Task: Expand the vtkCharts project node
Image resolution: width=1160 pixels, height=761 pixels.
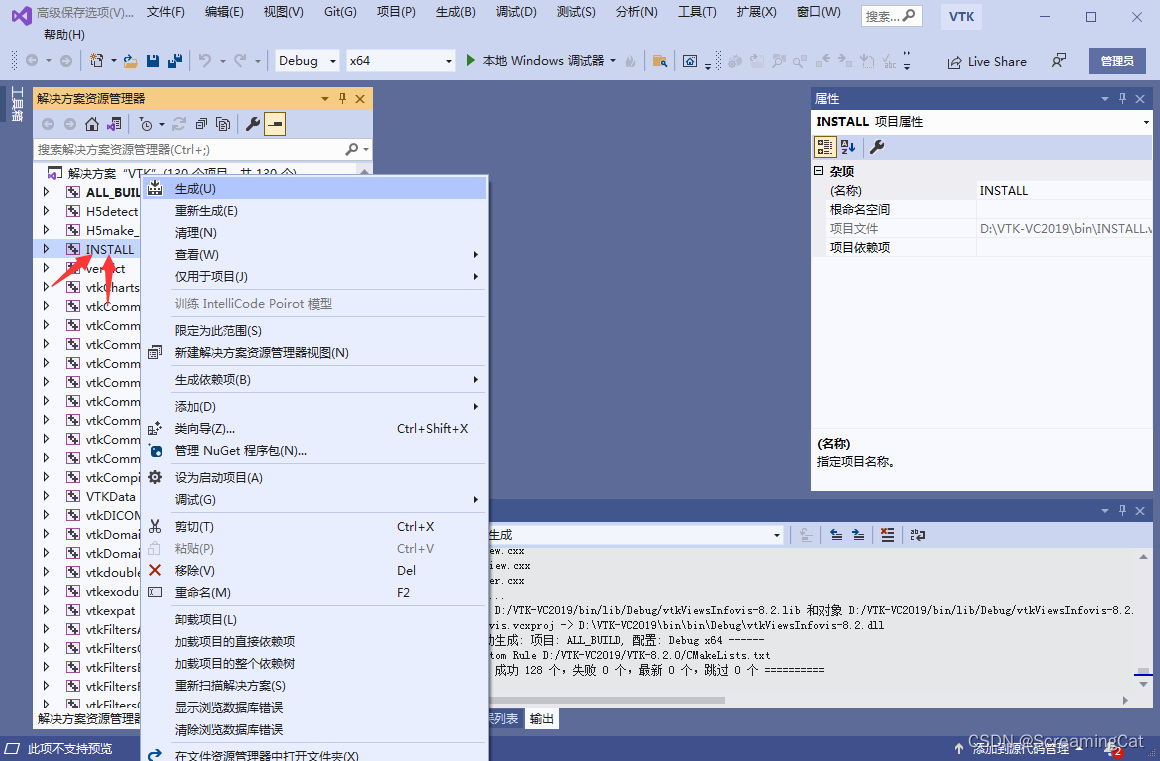Action: coord(45,287)
